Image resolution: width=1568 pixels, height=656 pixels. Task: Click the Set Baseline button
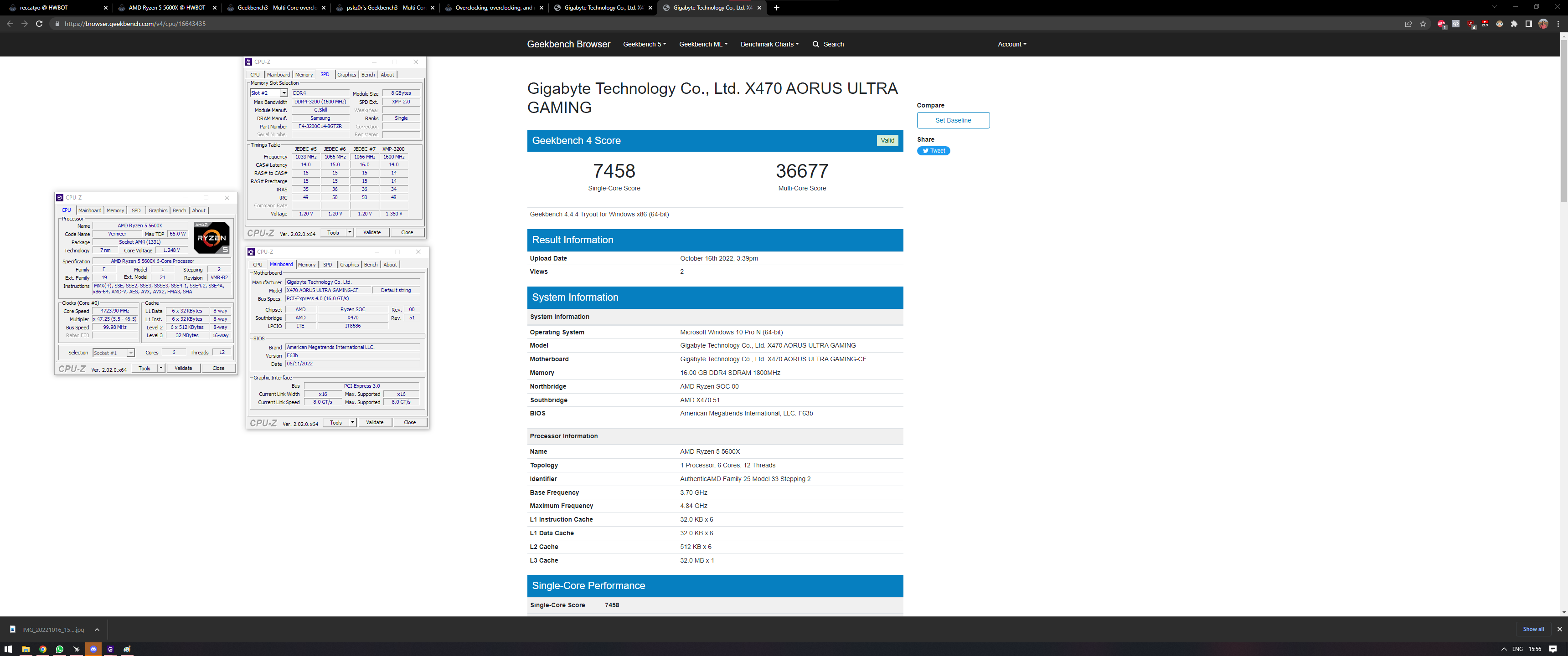click(953, 120)
